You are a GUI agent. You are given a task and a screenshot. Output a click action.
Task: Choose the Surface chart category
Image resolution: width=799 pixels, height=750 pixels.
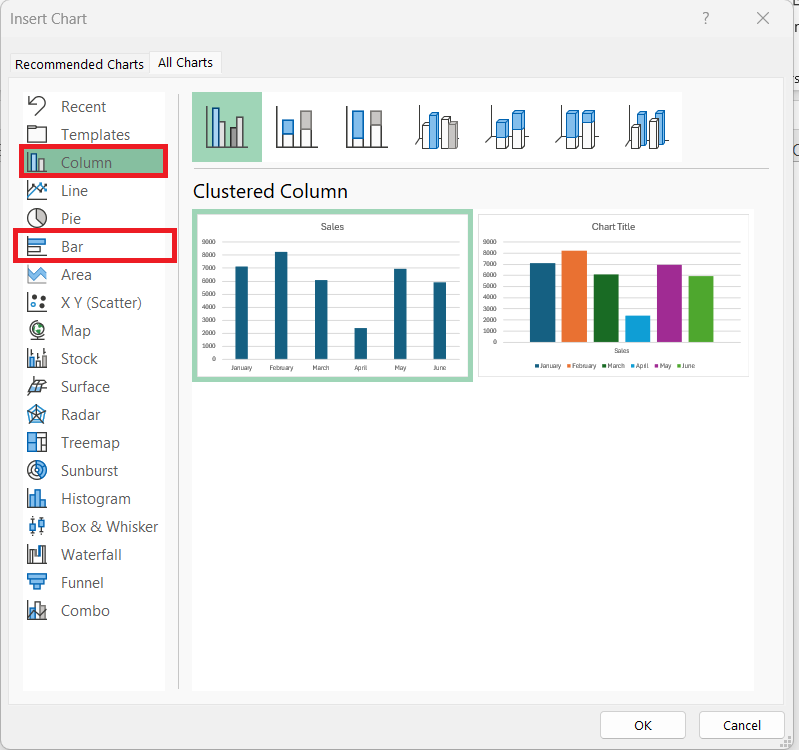94,387
